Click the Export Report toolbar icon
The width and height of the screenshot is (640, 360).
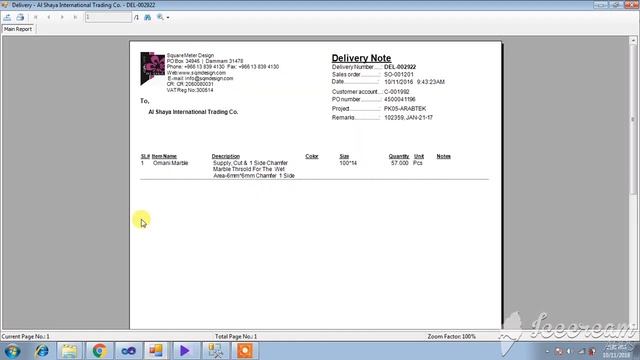7,17
